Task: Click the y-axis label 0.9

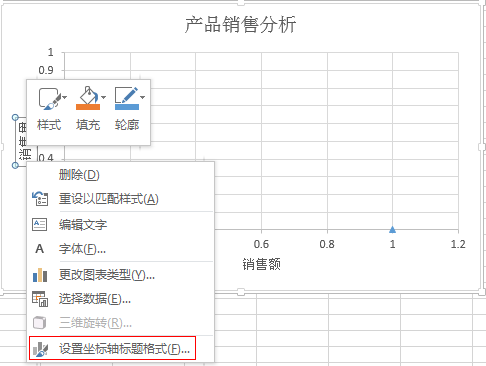Action: [46, 70]
